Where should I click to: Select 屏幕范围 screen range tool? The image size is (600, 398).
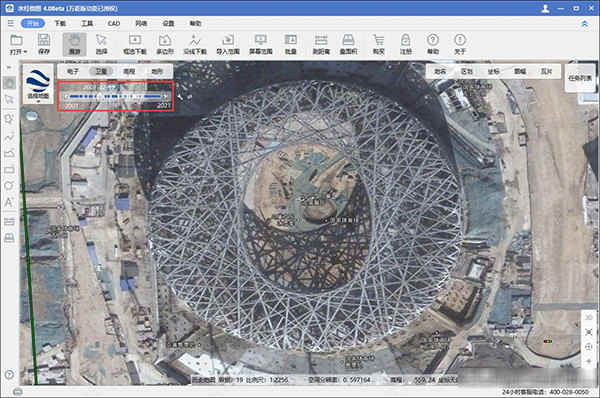click(261, 44)
